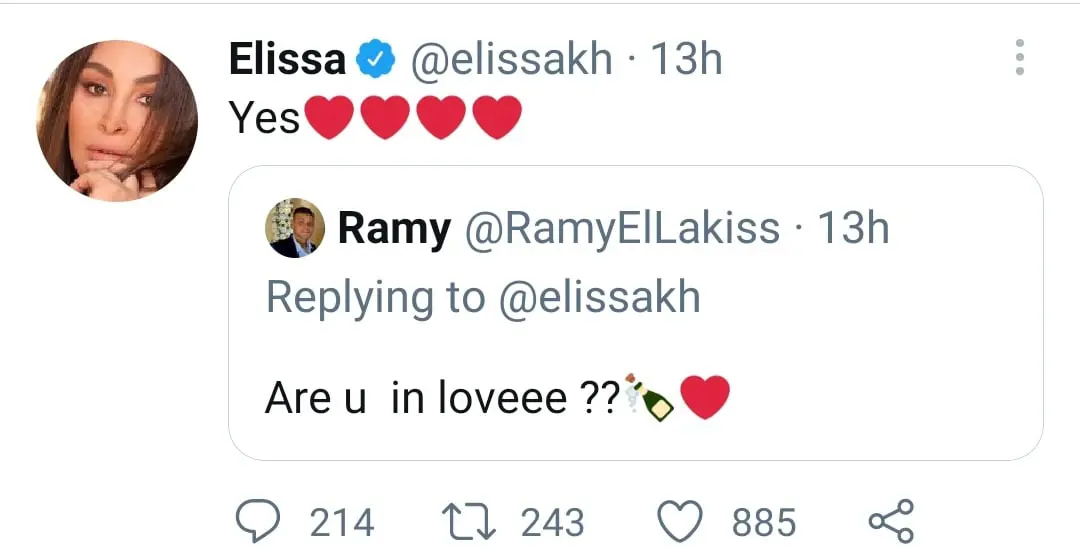Retweet this post using the arrows icon
This screenshot has height=554, width=1080.
point(468,522)
